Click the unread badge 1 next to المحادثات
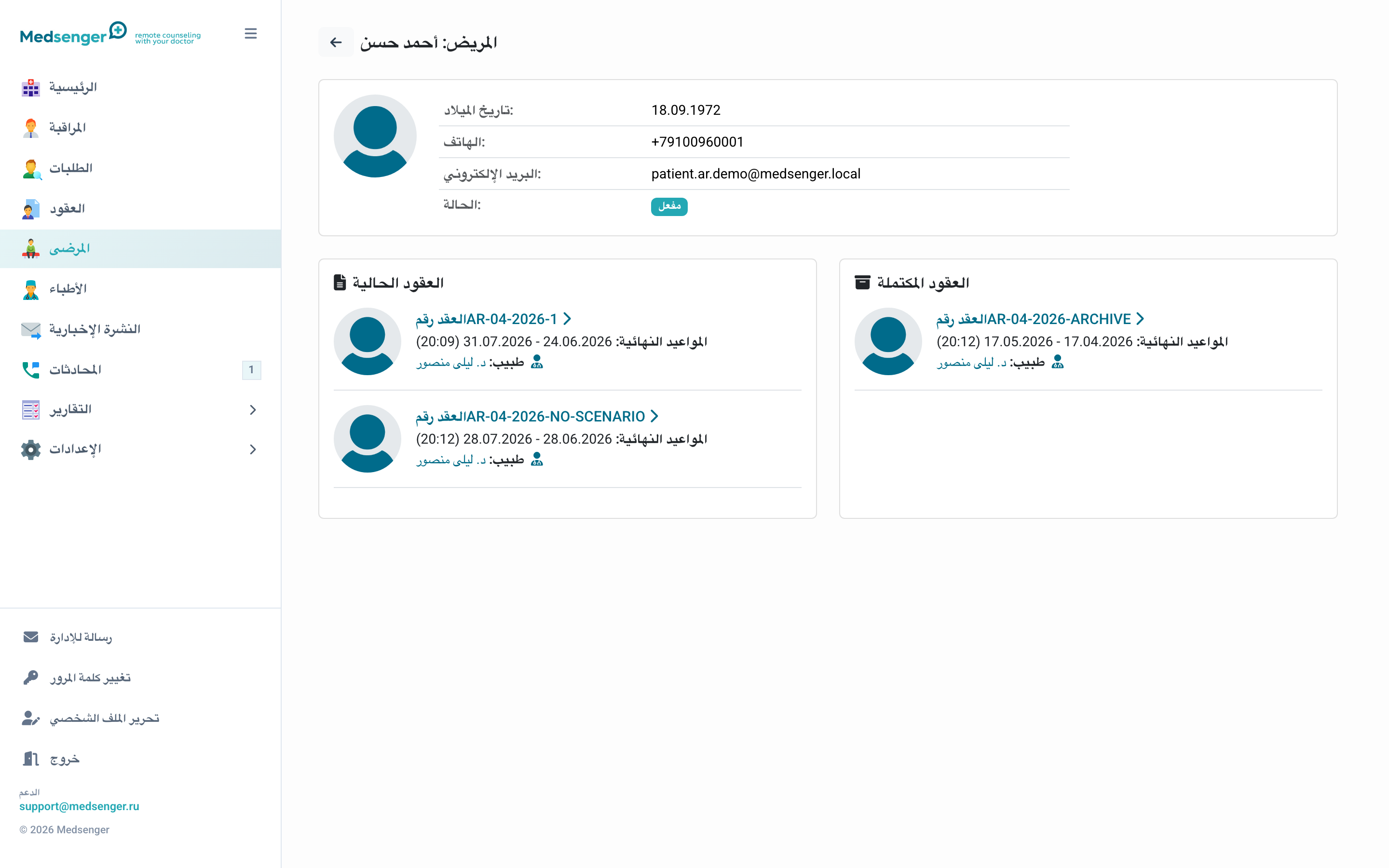This screenshot has height=868, width=1389. (x=251, y=370)
